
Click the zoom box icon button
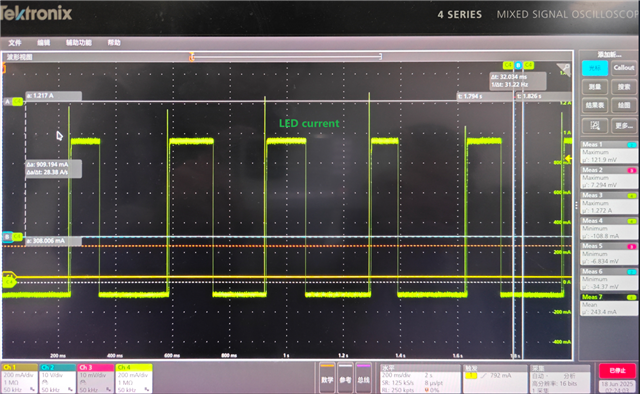(x=595, y=126)
